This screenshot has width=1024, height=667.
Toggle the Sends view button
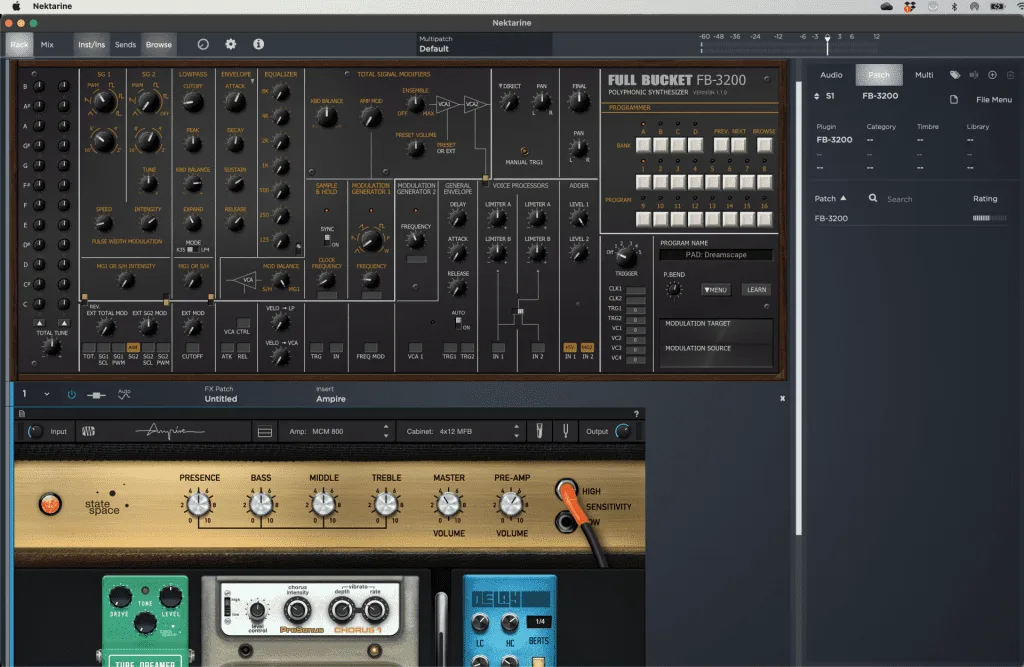pyautogui.click(x=125, y=44)
